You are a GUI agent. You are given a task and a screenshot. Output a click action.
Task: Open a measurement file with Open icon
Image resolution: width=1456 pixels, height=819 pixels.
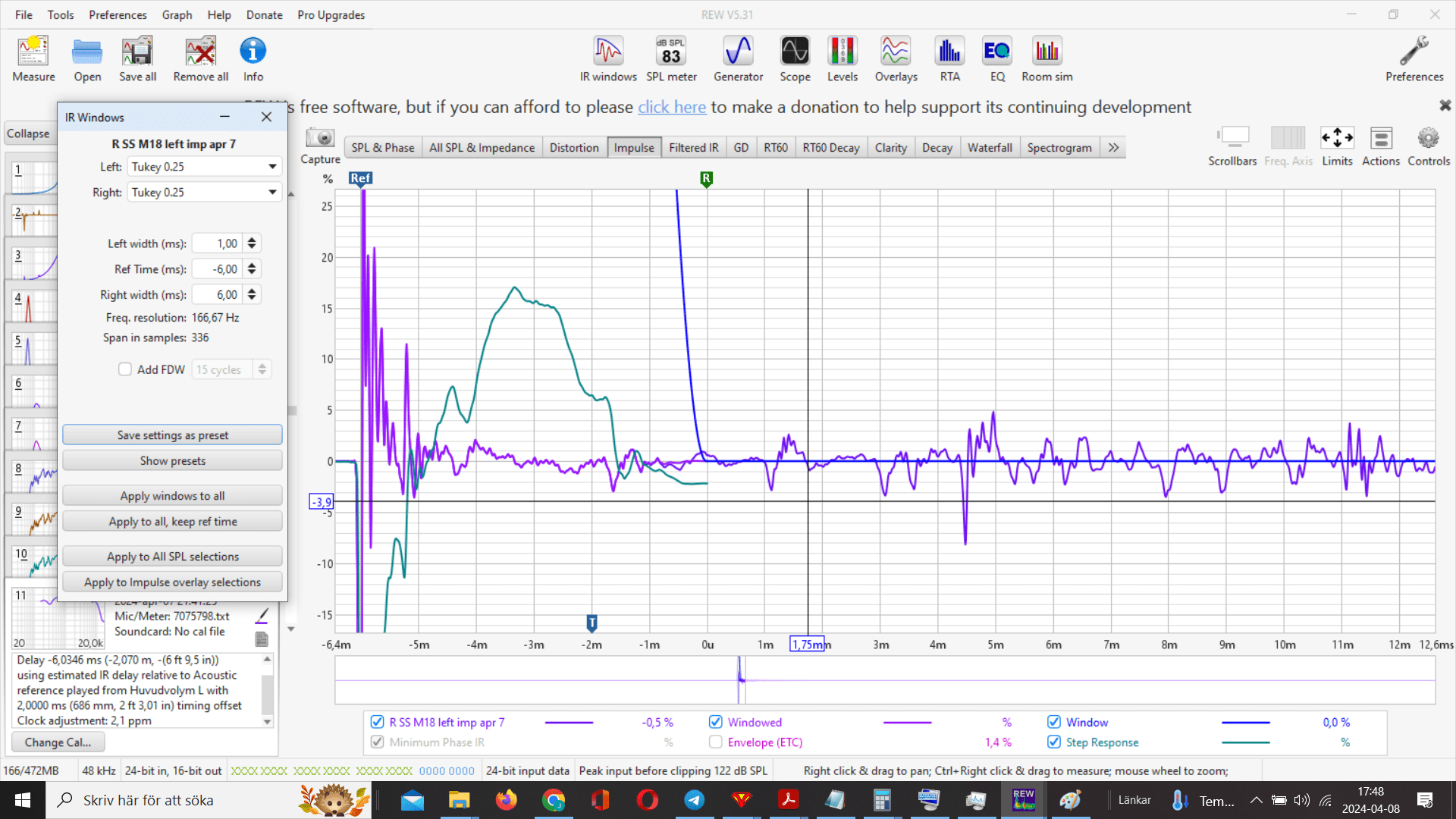87,59
